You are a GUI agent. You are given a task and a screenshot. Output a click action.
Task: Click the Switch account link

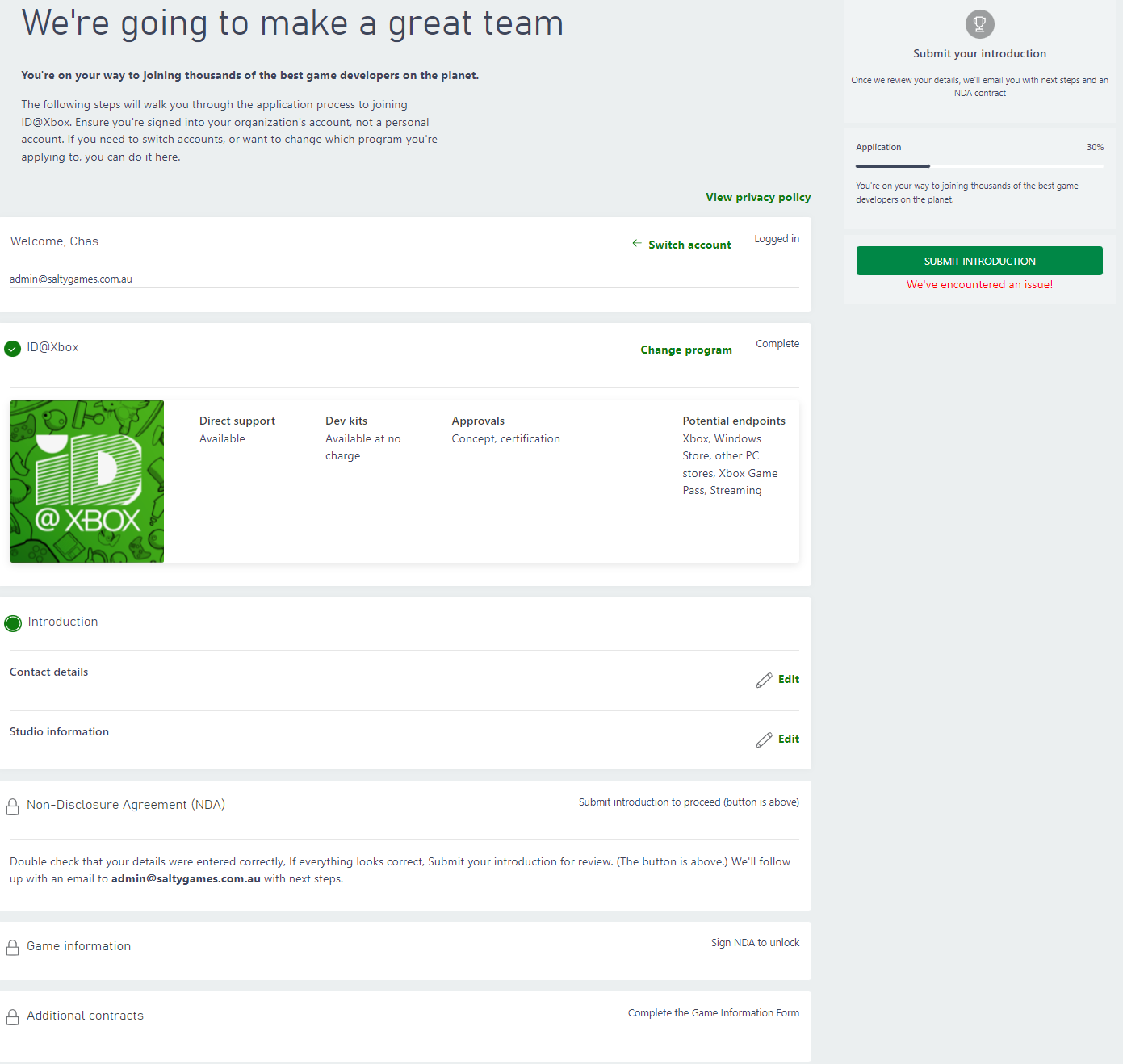(x=689, y=245)
